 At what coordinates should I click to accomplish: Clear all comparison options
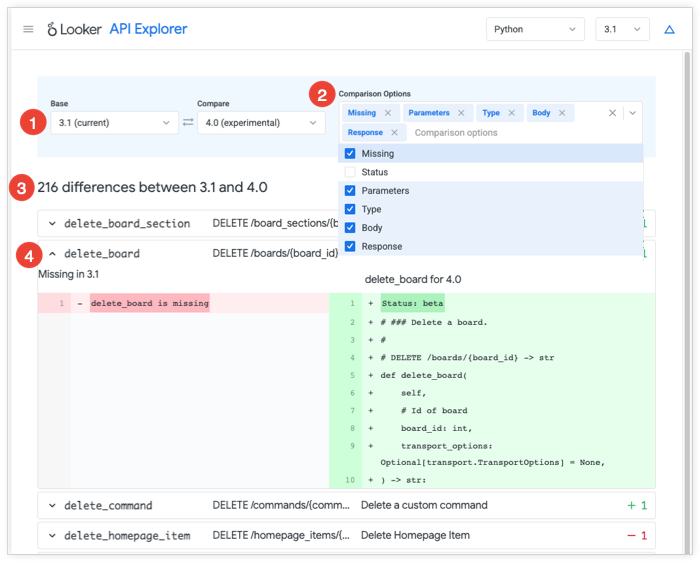[613, 113]
